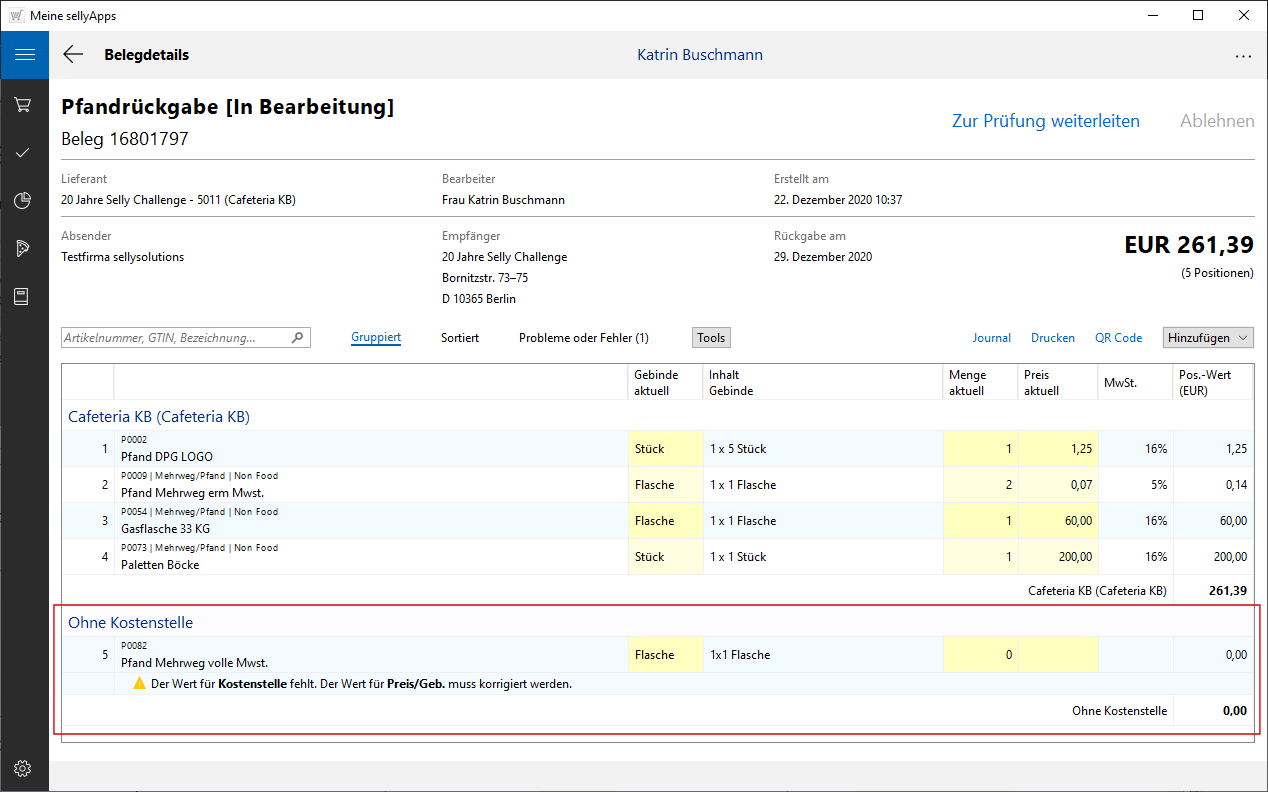This screenshot has width=1268, height=792.
Task: Open the three-dot more options menu
Action: tap(1243, 56)
